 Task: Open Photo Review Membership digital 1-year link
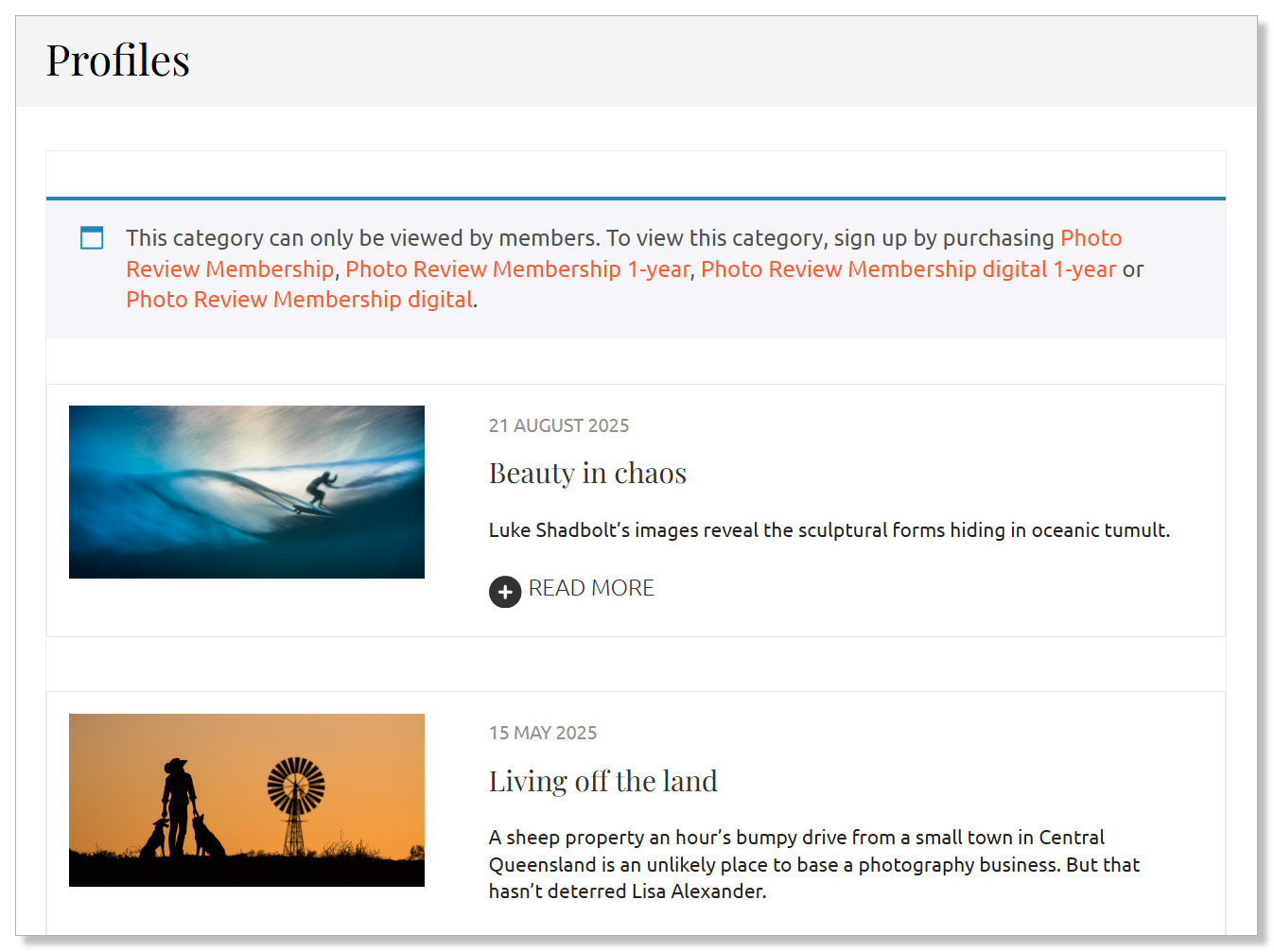907,269
